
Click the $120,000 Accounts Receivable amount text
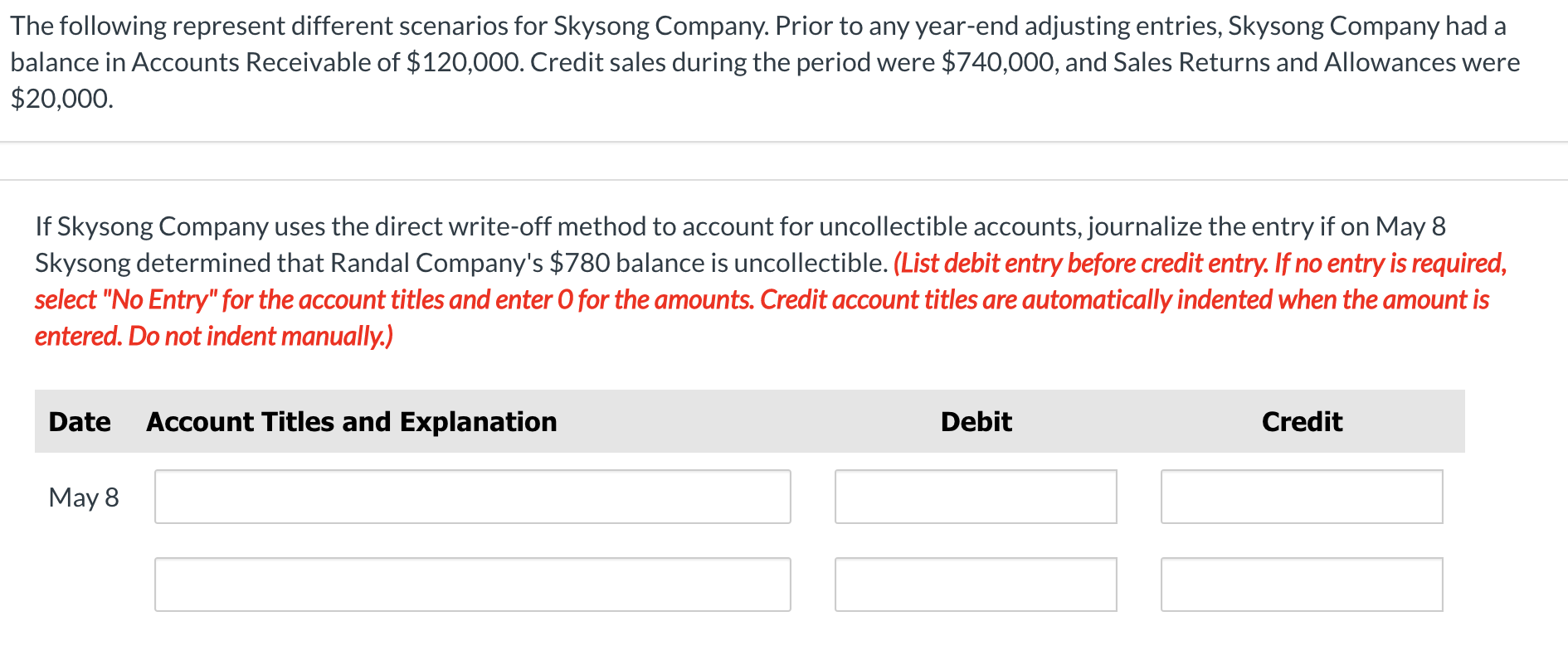(x=465, y=61)
